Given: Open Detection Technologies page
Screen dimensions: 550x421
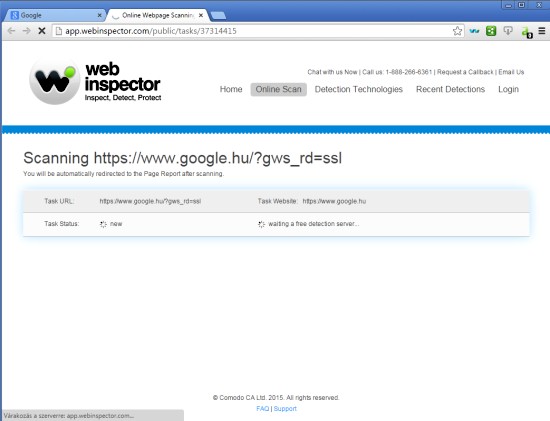Looking at the screenshot, I should (358, 89).
